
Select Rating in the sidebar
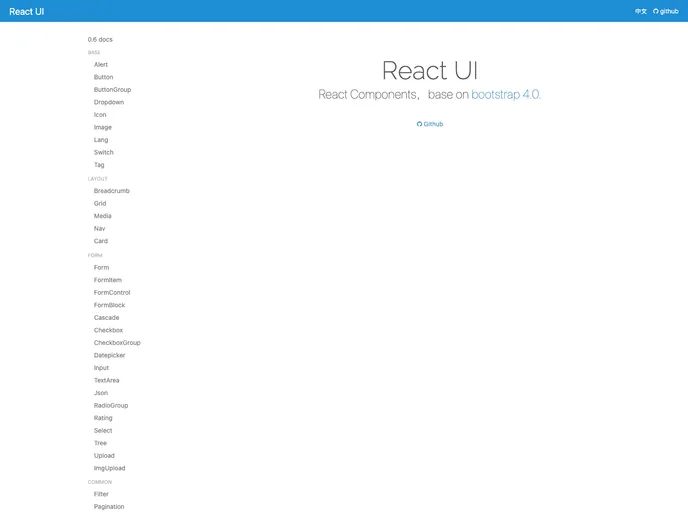click(x=103, y=418)
